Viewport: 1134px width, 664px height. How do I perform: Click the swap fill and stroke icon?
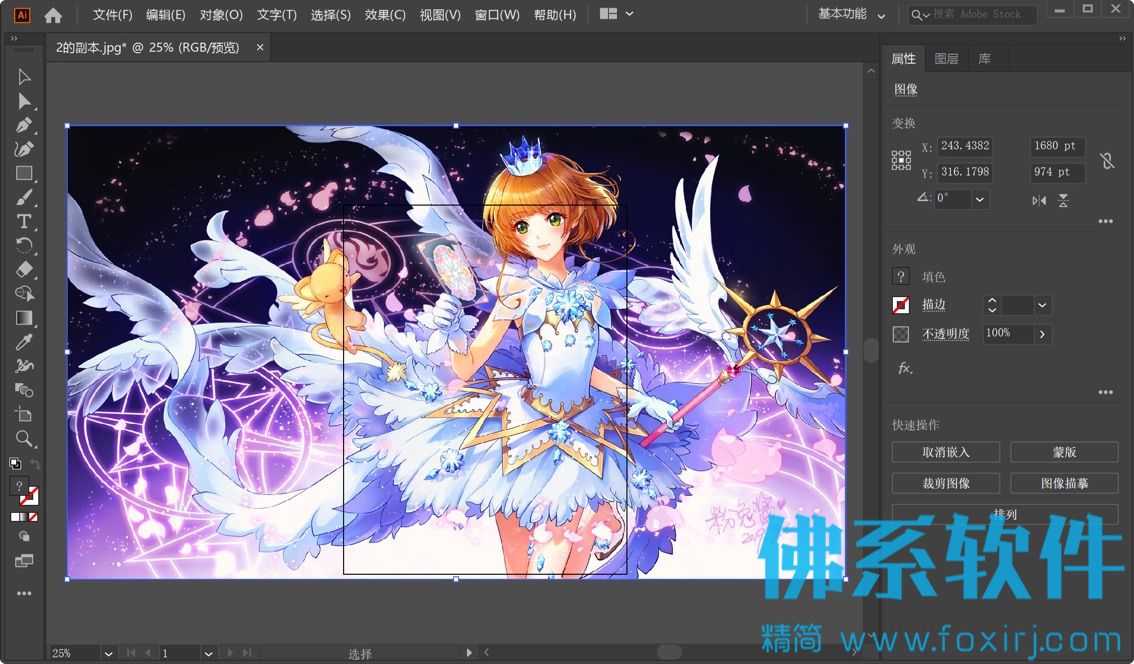click(x=34, y=464)
